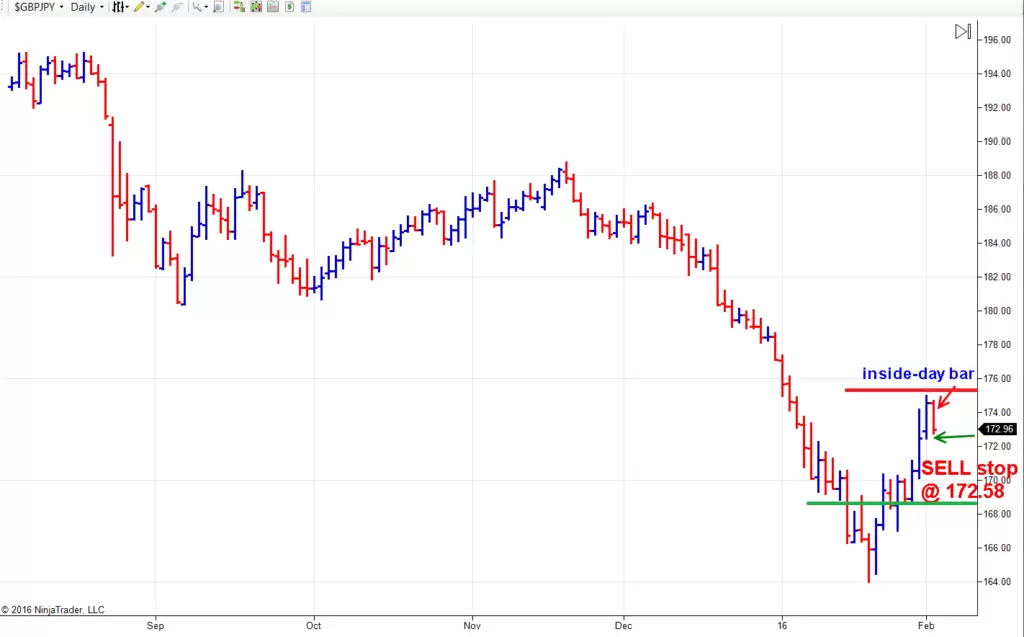Show the data box window

[x=219, y=7]
